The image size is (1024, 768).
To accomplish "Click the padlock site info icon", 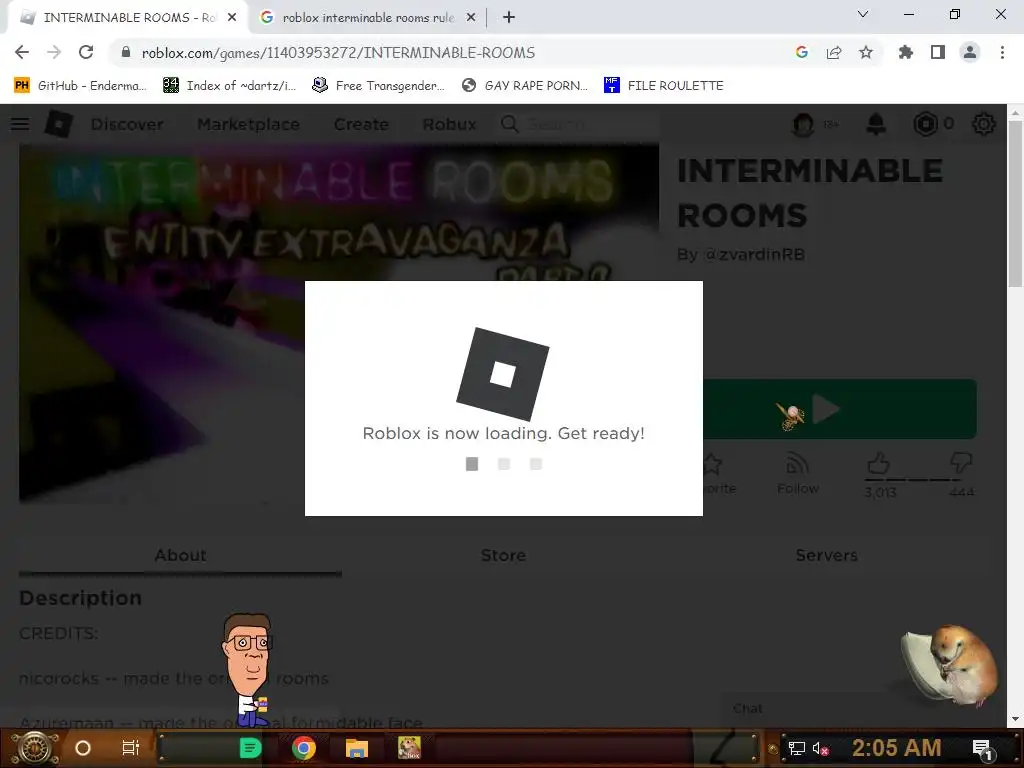I will (x=126, y=52).
